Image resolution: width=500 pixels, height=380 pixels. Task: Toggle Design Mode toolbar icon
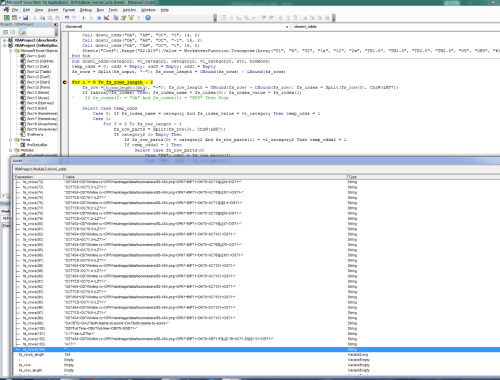(107, 18)
